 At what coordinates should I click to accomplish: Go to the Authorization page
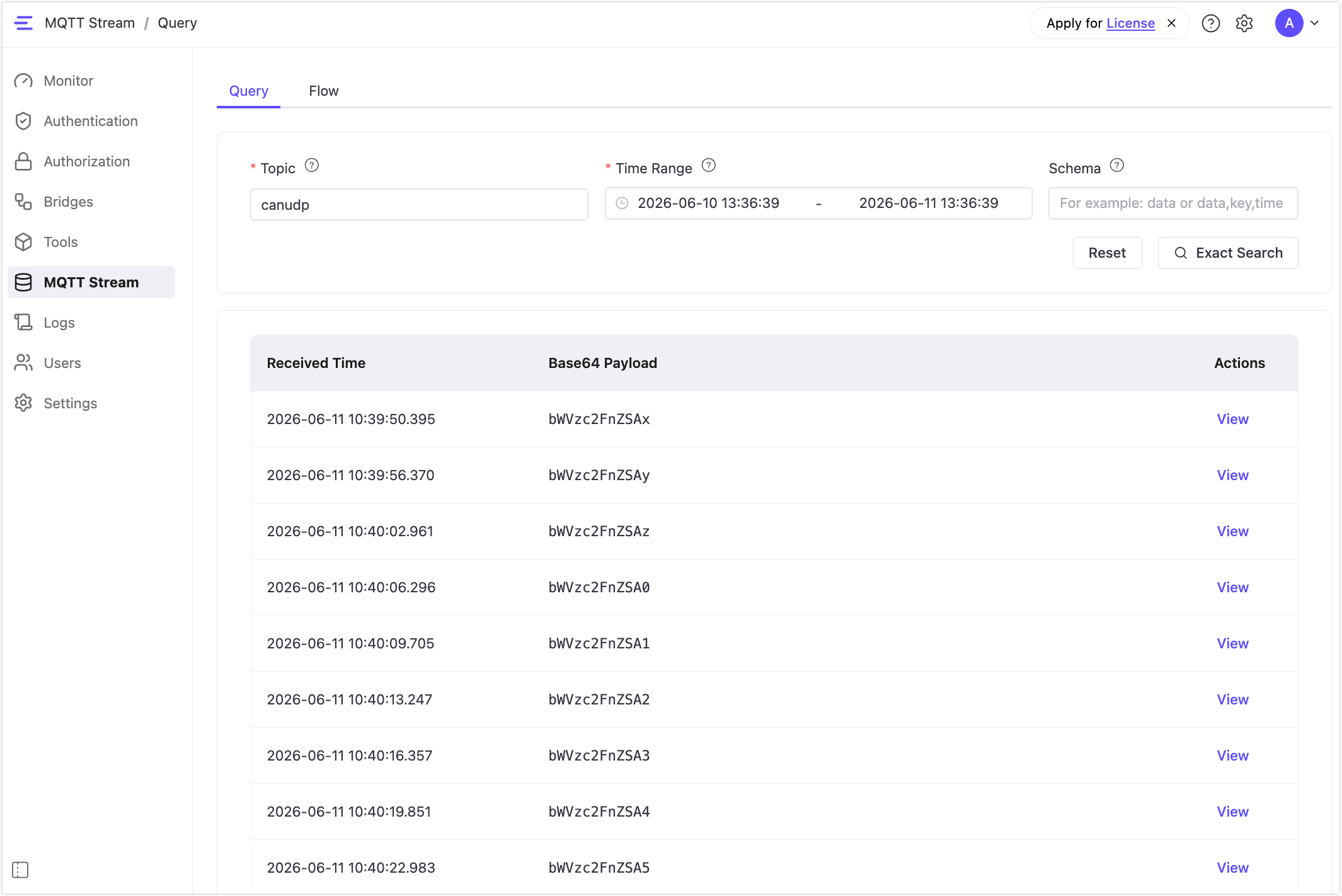click(x=91, y=161)
